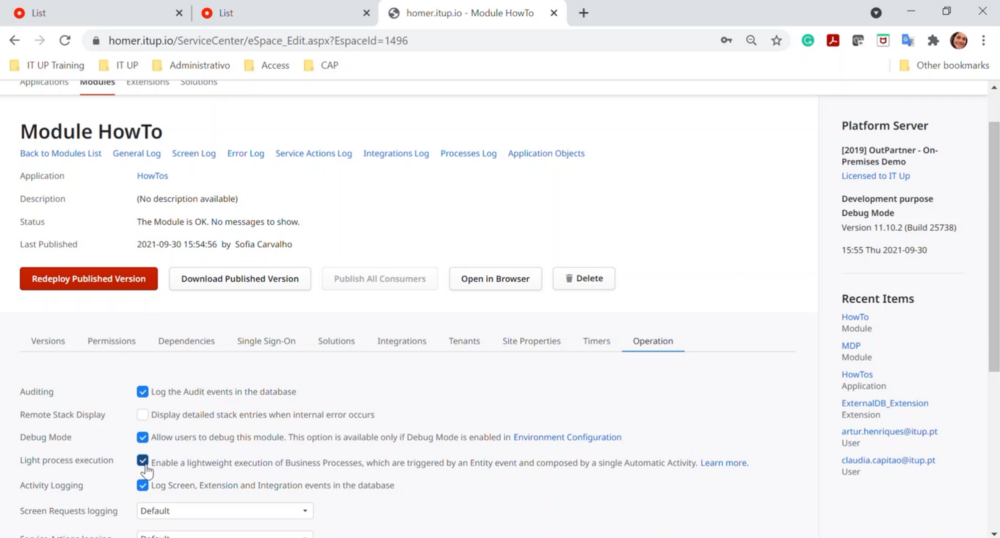Screen dimensions: 1000x538
Task: Click the padlock icon in the address bar
Action: 96,41
